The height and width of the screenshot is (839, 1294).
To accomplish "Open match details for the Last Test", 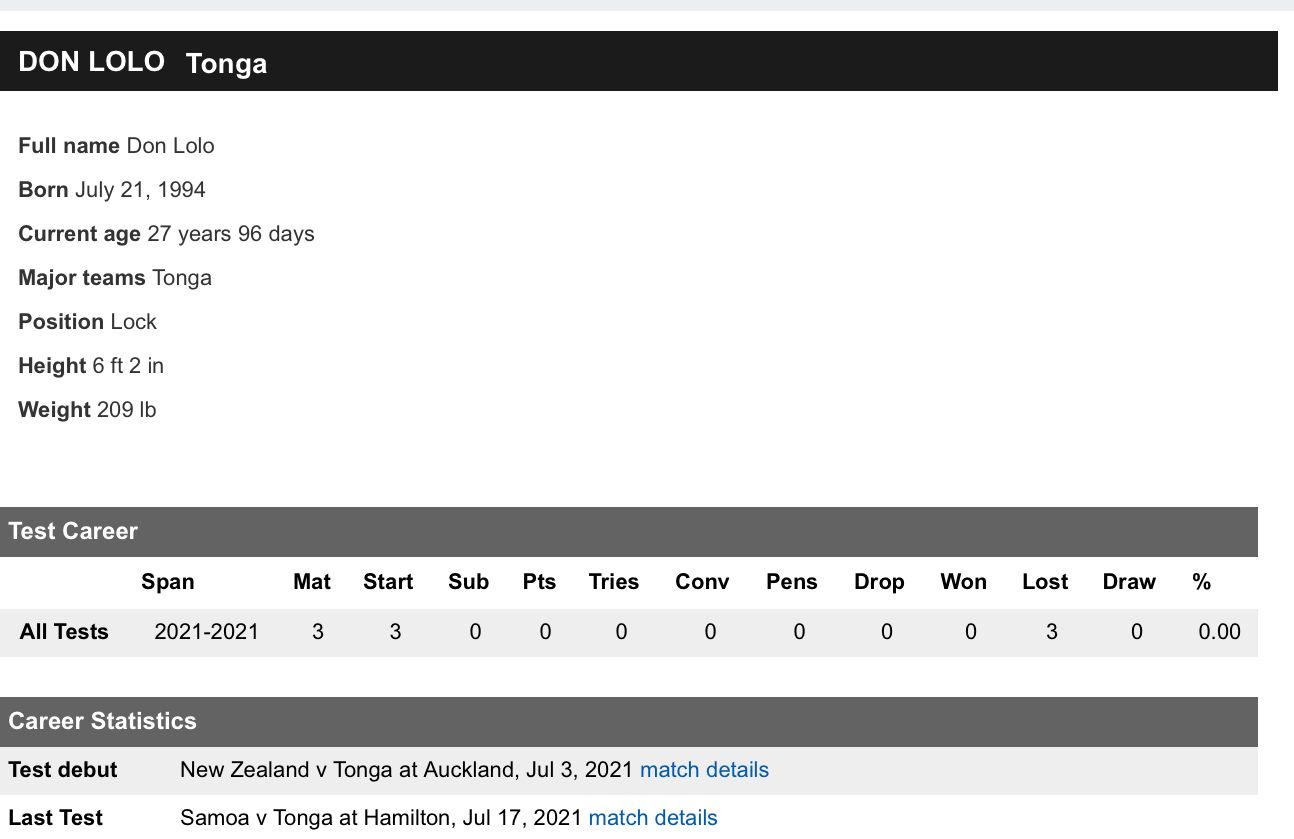I will 653,818.
